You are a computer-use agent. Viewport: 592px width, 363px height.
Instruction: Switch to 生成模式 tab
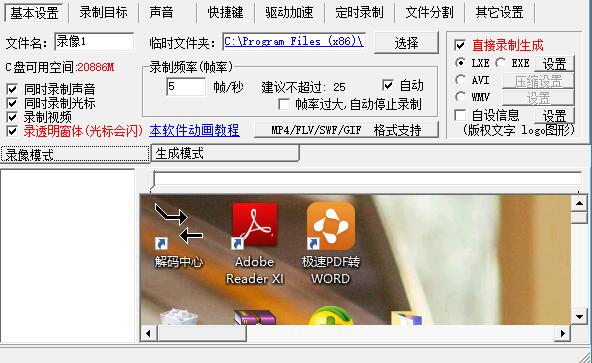tap(225, 153)
